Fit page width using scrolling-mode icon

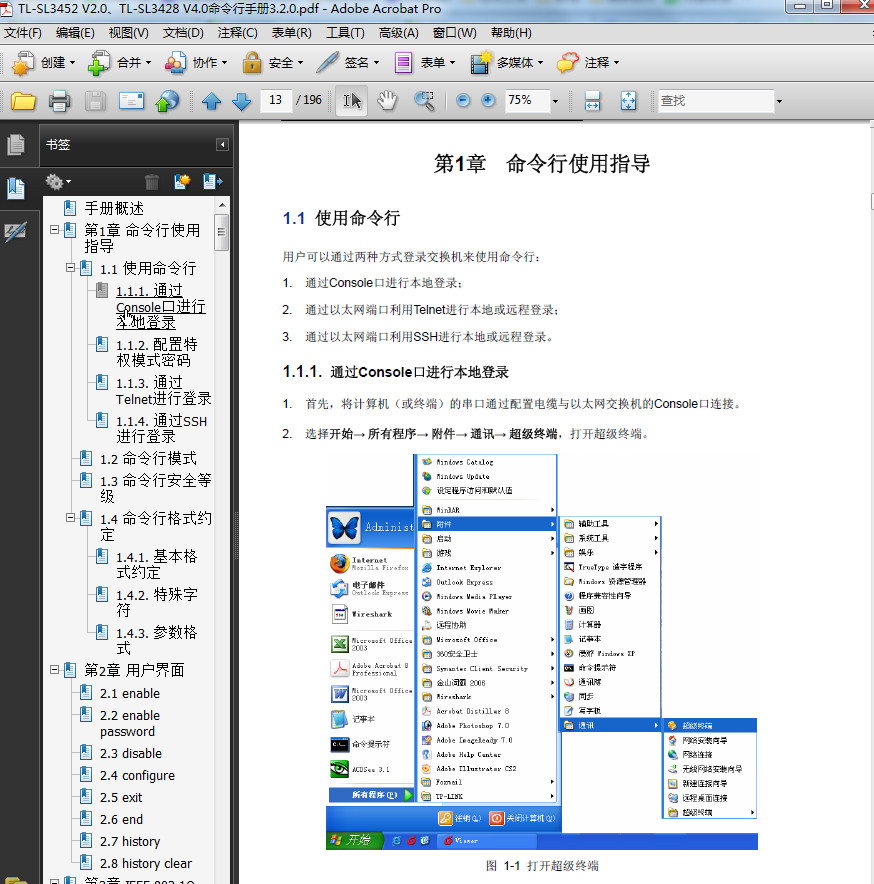point(592,101)
